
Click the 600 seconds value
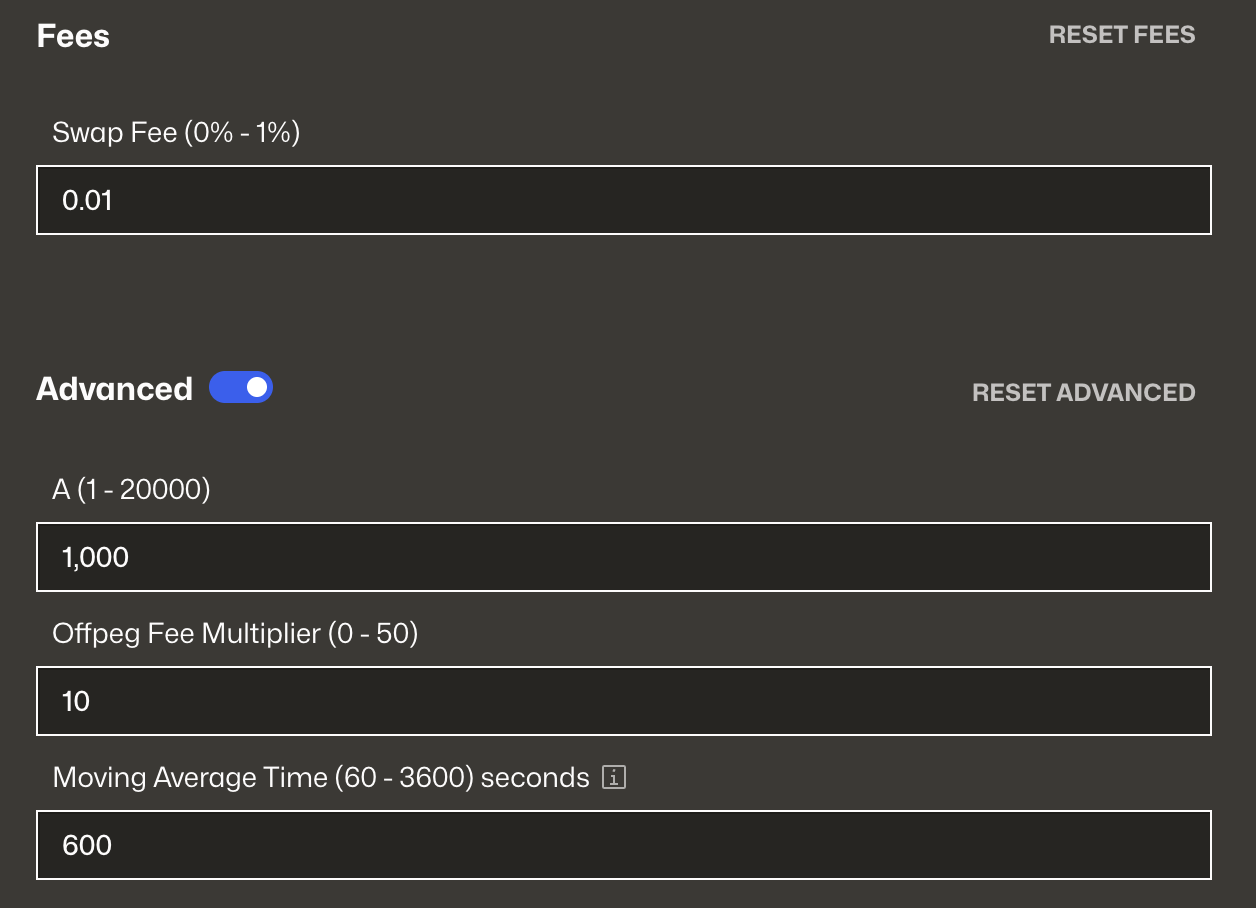click(87, 845)
